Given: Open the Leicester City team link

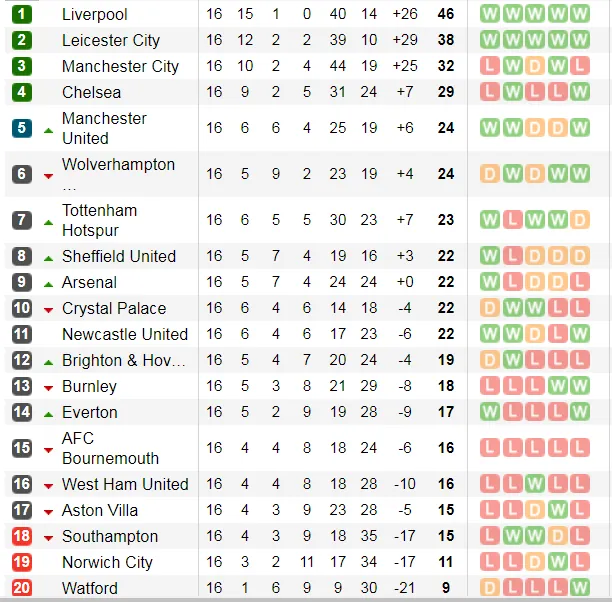Looking at the screenshot, I should (x=110, y=40).
